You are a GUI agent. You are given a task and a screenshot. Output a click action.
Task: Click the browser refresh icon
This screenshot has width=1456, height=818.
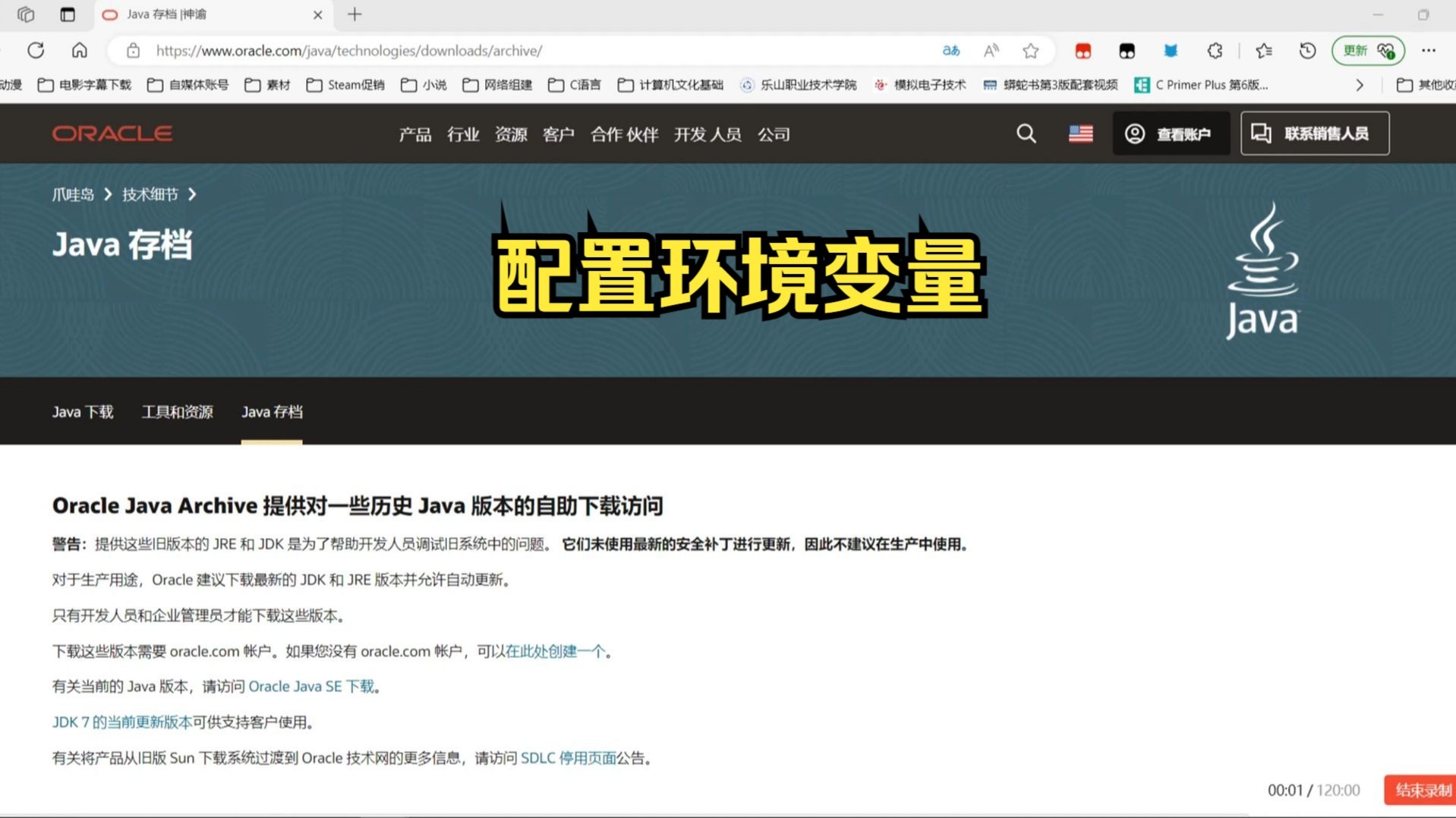tap(36, 51)
